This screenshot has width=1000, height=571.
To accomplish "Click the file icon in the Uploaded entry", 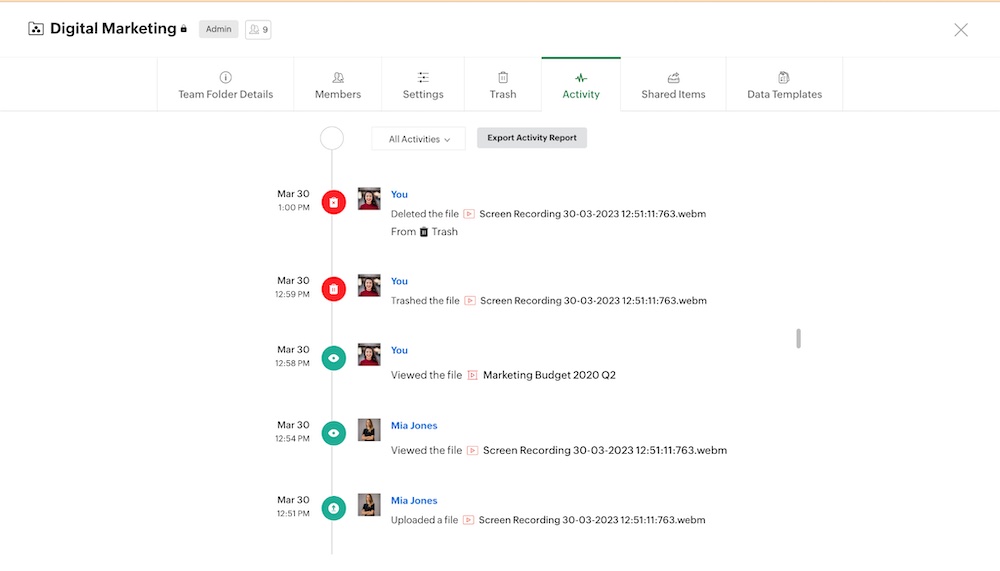I will point(468,520).
